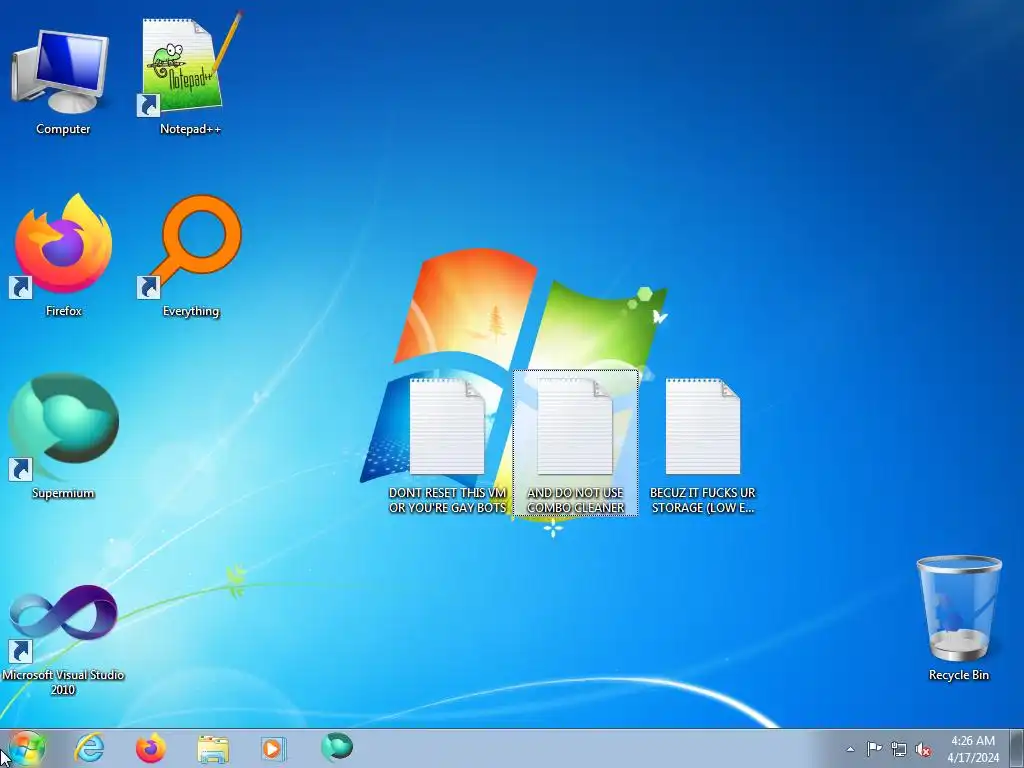
Task: Select the Microsoft Visual Studio 2010 shortcut
Action: (x=63, y=640)
